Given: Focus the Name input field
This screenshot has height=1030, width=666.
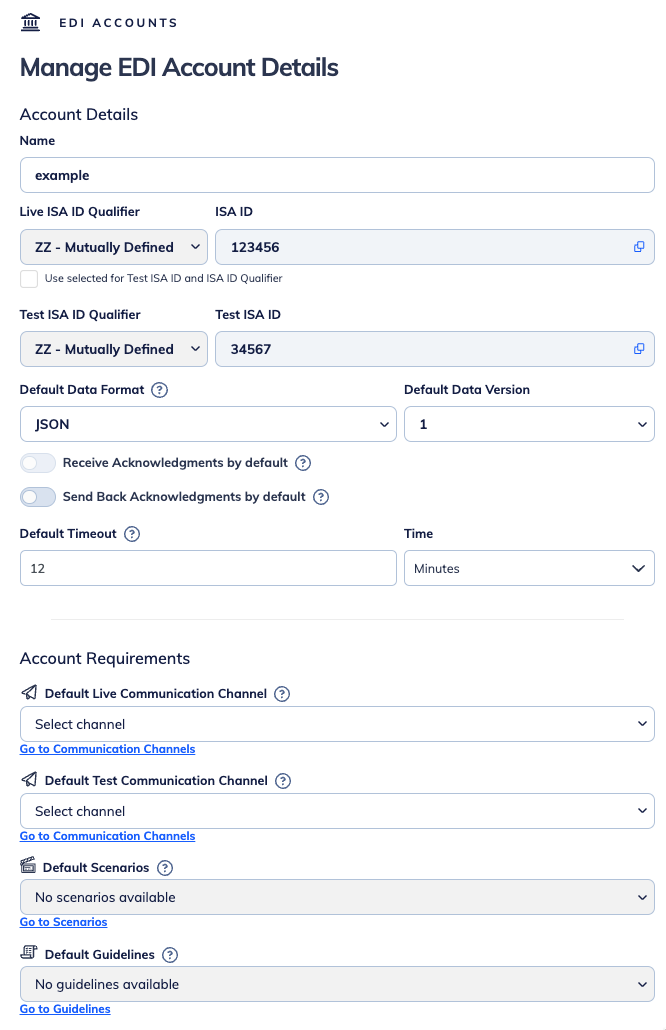Looking at the screenshot, I should 338,175.
